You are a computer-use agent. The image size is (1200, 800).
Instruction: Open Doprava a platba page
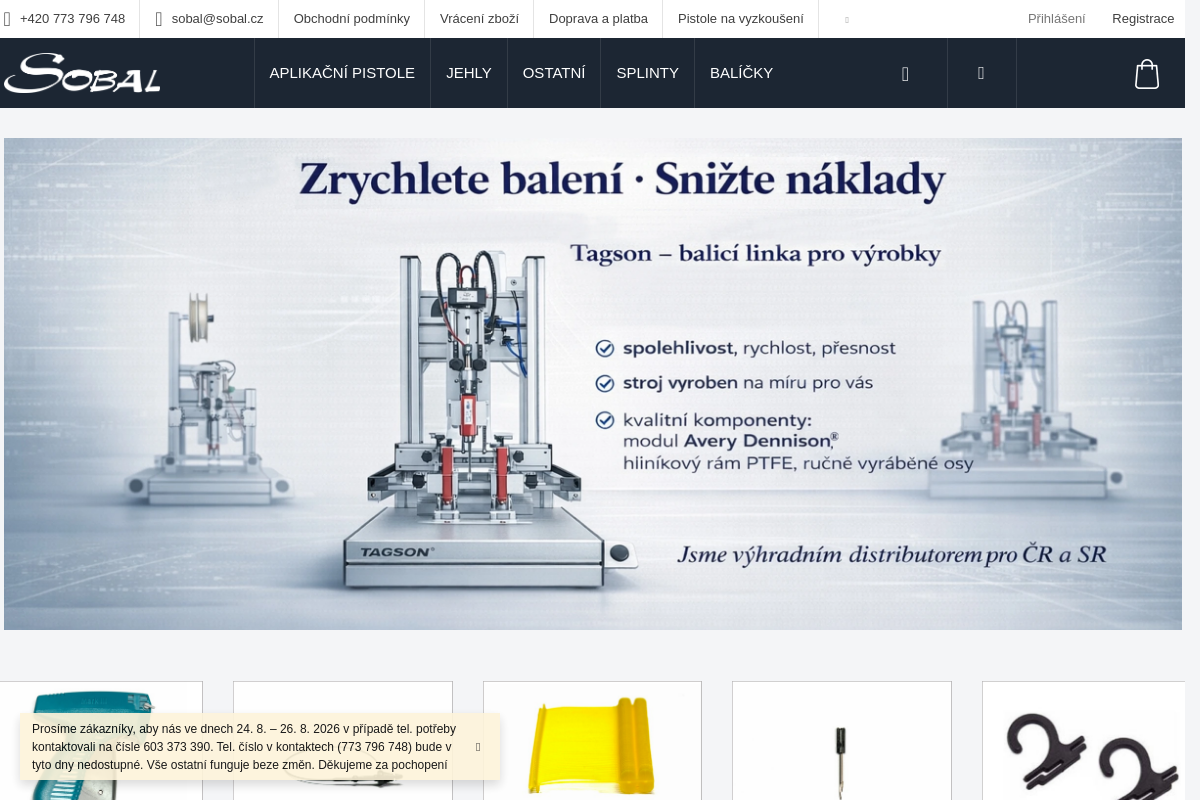598,19
